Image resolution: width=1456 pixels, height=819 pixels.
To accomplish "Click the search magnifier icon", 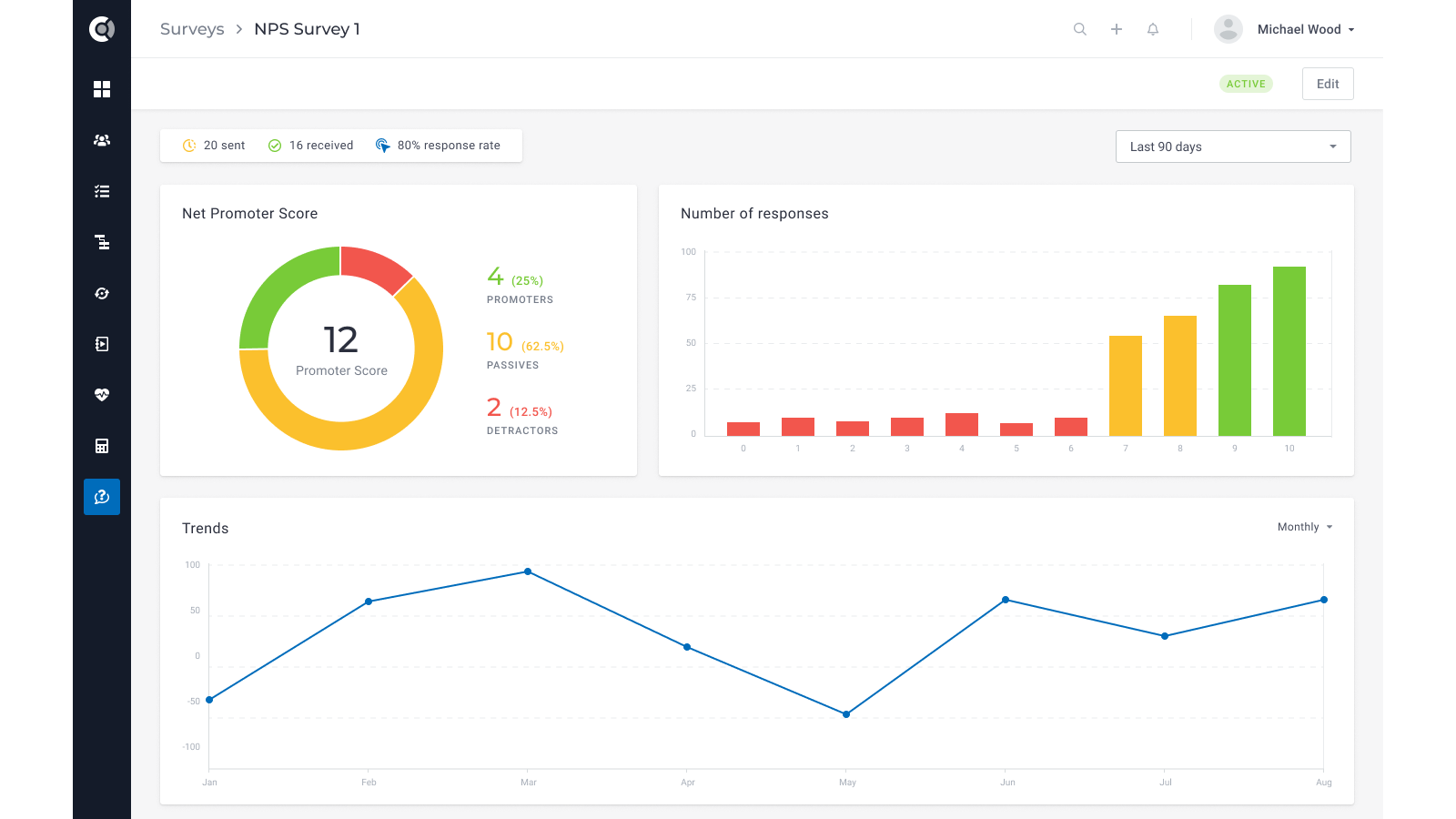I will pos(1080,29).
